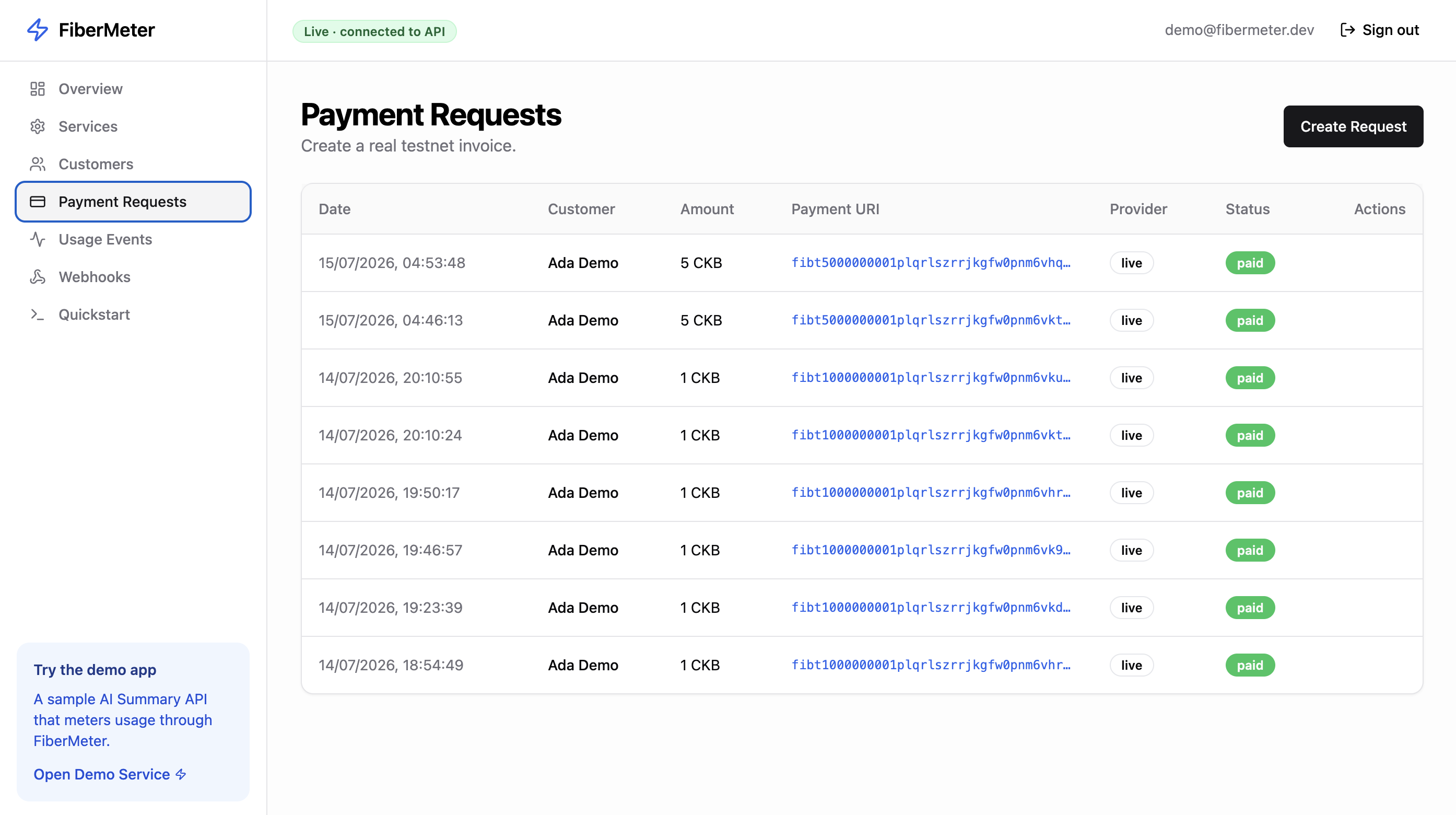This screenshot has height=815, width=1456.
Task: Click the Quickstart terminal prompt icon
Action: [x=37, y=315]
